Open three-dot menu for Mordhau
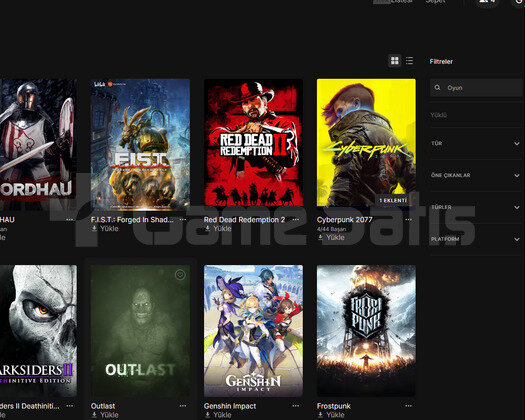This screenshot has width=525, height=420. click(69, 220)
